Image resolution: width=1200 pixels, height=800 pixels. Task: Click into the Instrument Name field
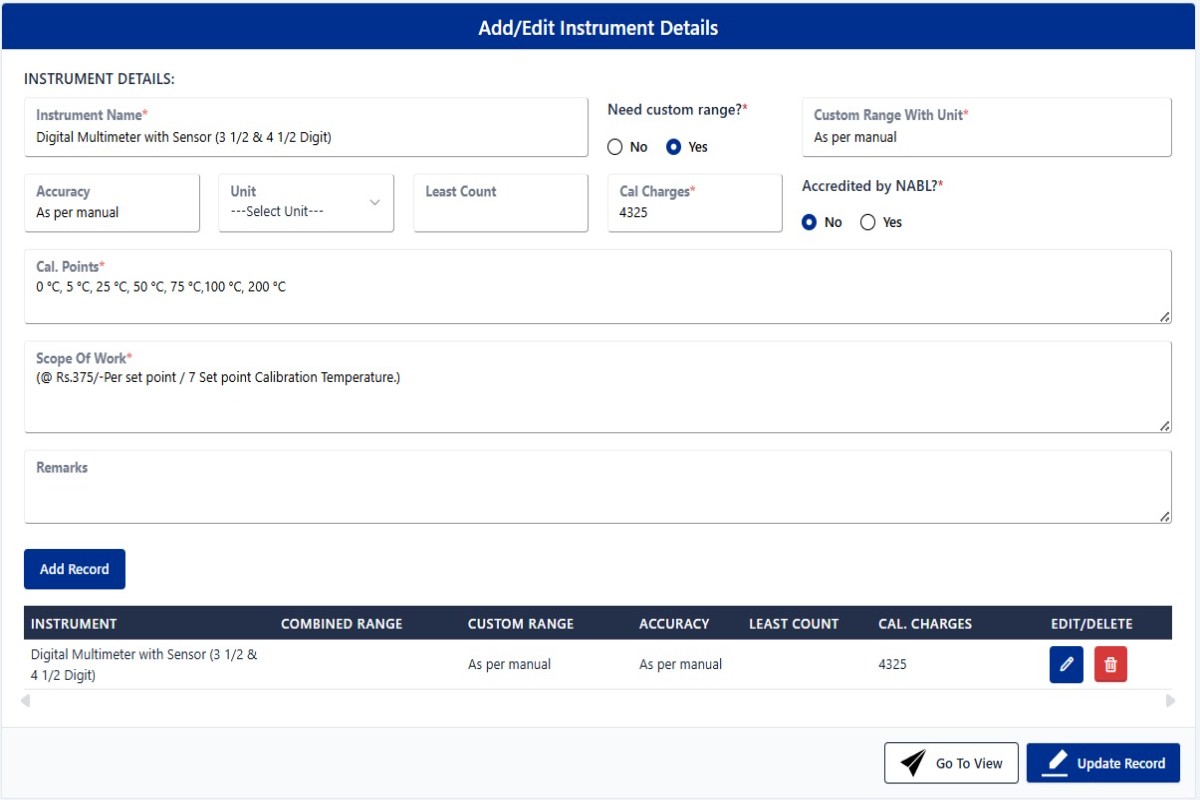(x=306, y=137)
